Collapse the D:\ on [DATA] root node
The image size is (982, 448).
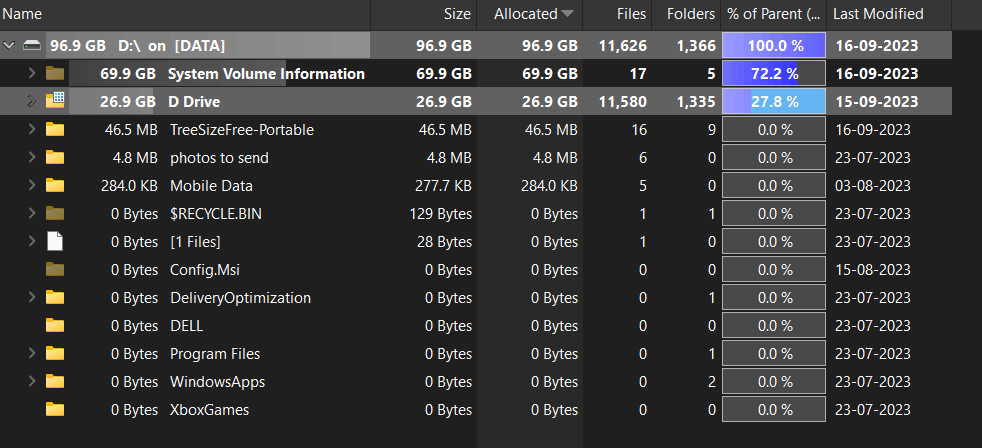tap(9, 46)
